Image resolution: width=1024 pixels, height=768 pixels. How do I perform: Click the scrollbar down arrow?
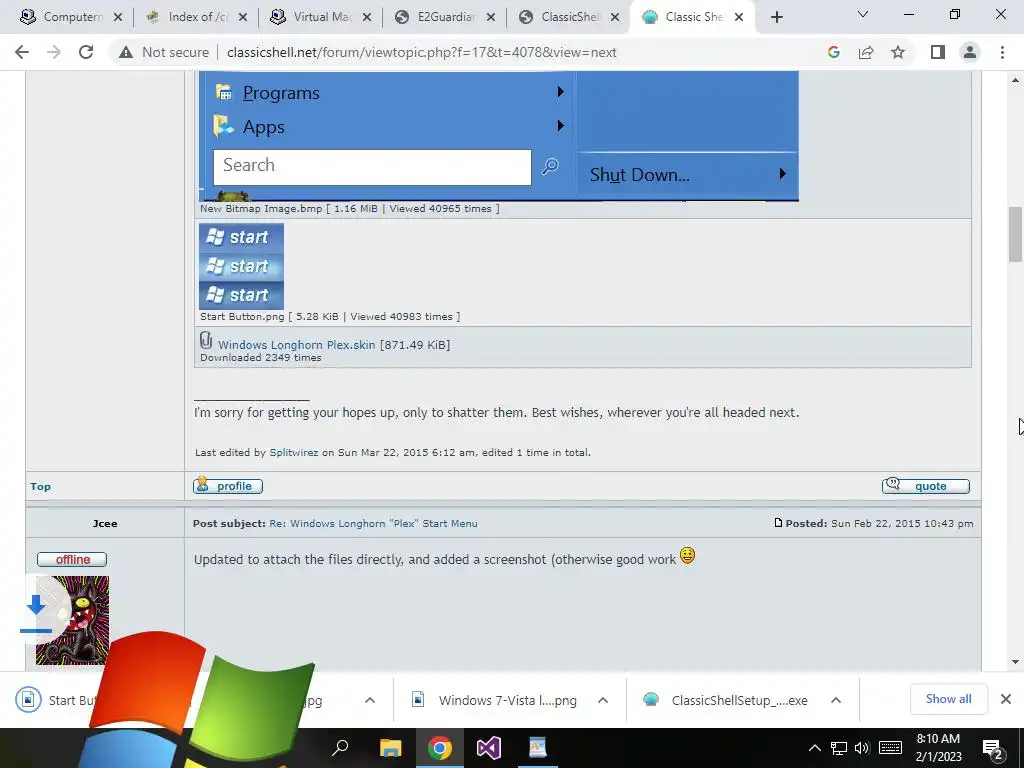(1015, 662)
